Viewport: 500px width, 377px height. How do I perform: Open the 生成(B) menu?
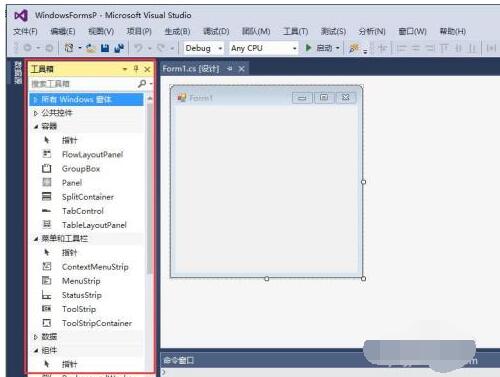click(x=177, y=31)
